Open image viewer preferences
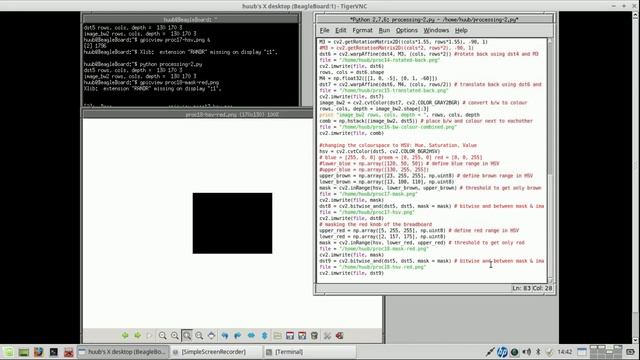This screenshot has height=360, width=640. [327, 336]
